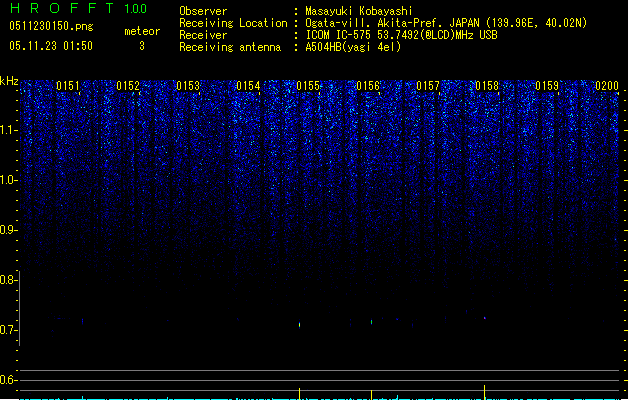629x400 pixels.
Task: Select observer name Masayuki Kobayashi
Action: pos(359,11)
